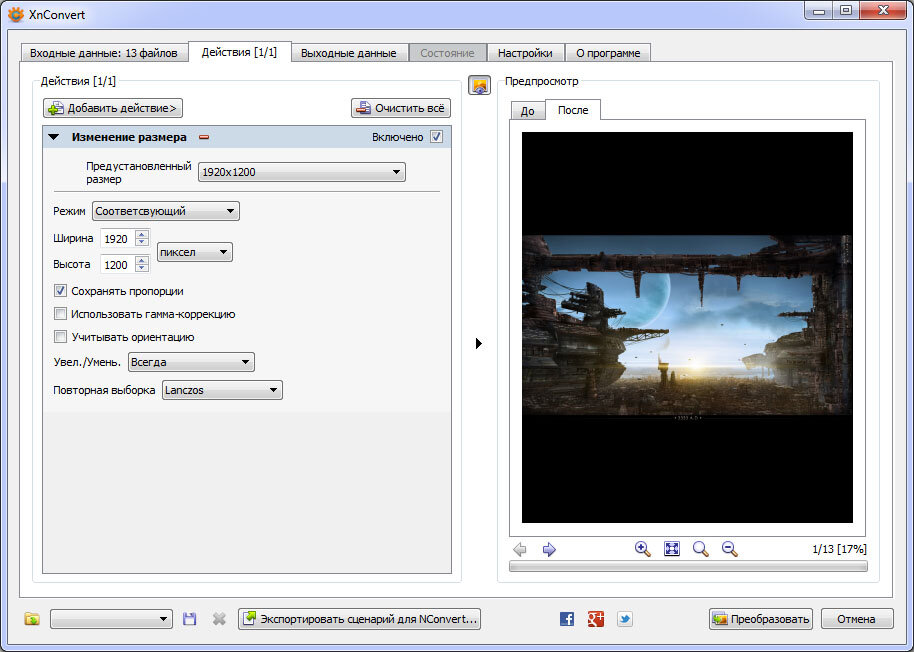This screenshot has height=652, width=914.
Task: Increase the Ширина value with up arrow
Action: [x=142, y=234]
